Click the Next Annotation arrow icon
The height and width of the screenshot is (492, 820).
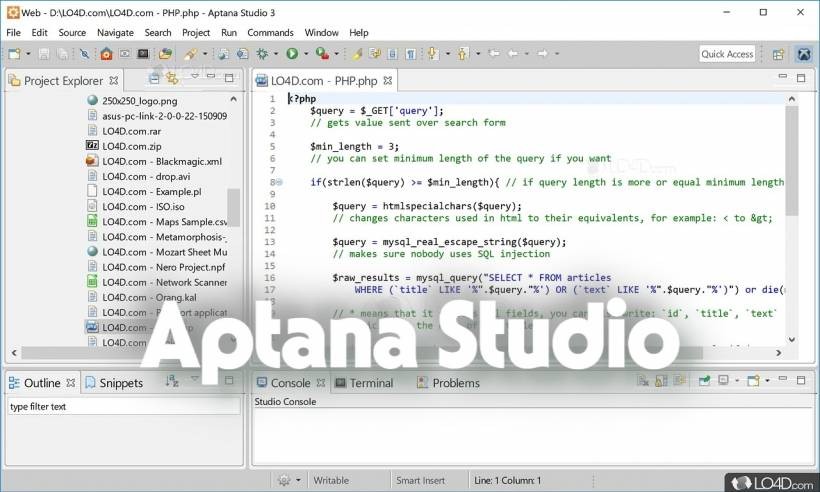tap(433, 53)
